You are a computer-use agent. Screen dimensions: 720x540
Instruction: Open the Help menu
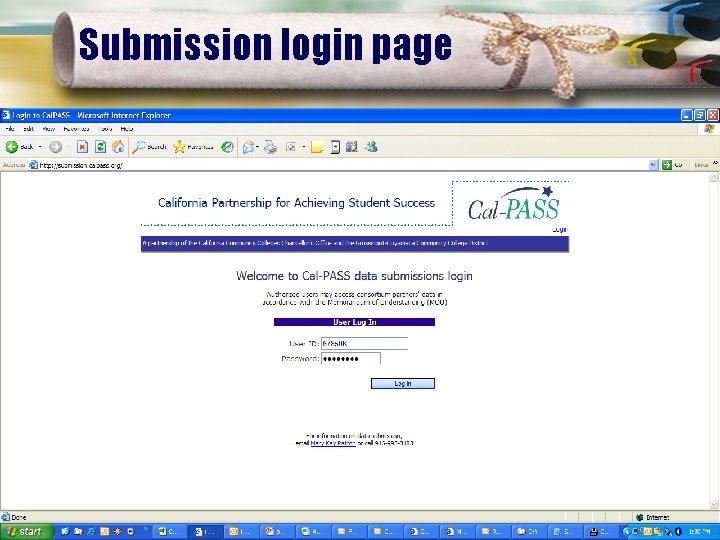pyautogui.click(x=127, y=129)
